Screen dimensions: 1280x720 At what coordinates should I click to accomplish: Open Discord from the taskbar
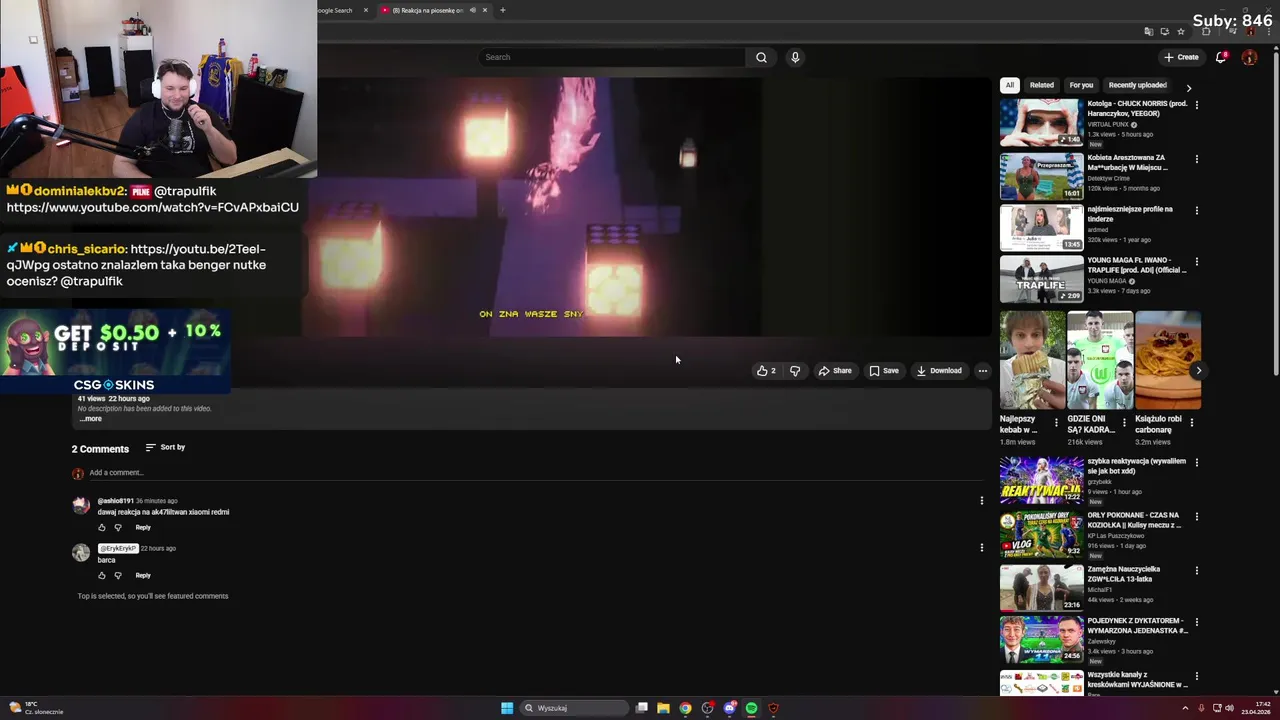pos(730,708)
